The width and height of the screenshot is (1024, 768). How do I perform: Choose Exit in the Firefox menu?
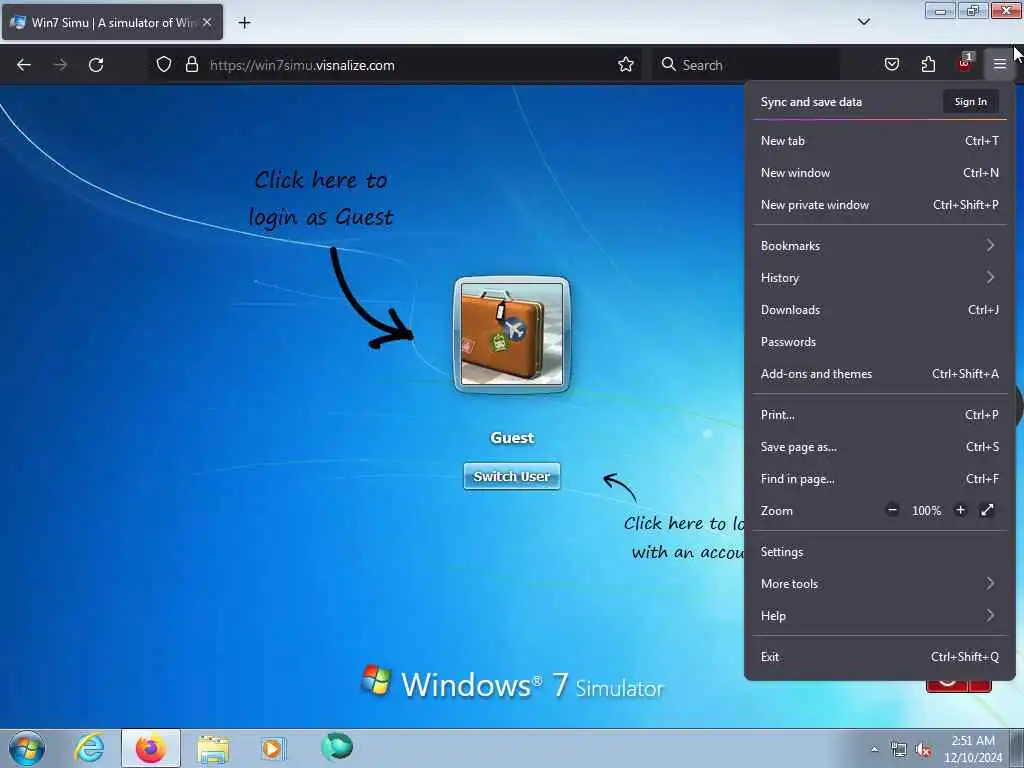pyautogui.click(x=880, y=657)
